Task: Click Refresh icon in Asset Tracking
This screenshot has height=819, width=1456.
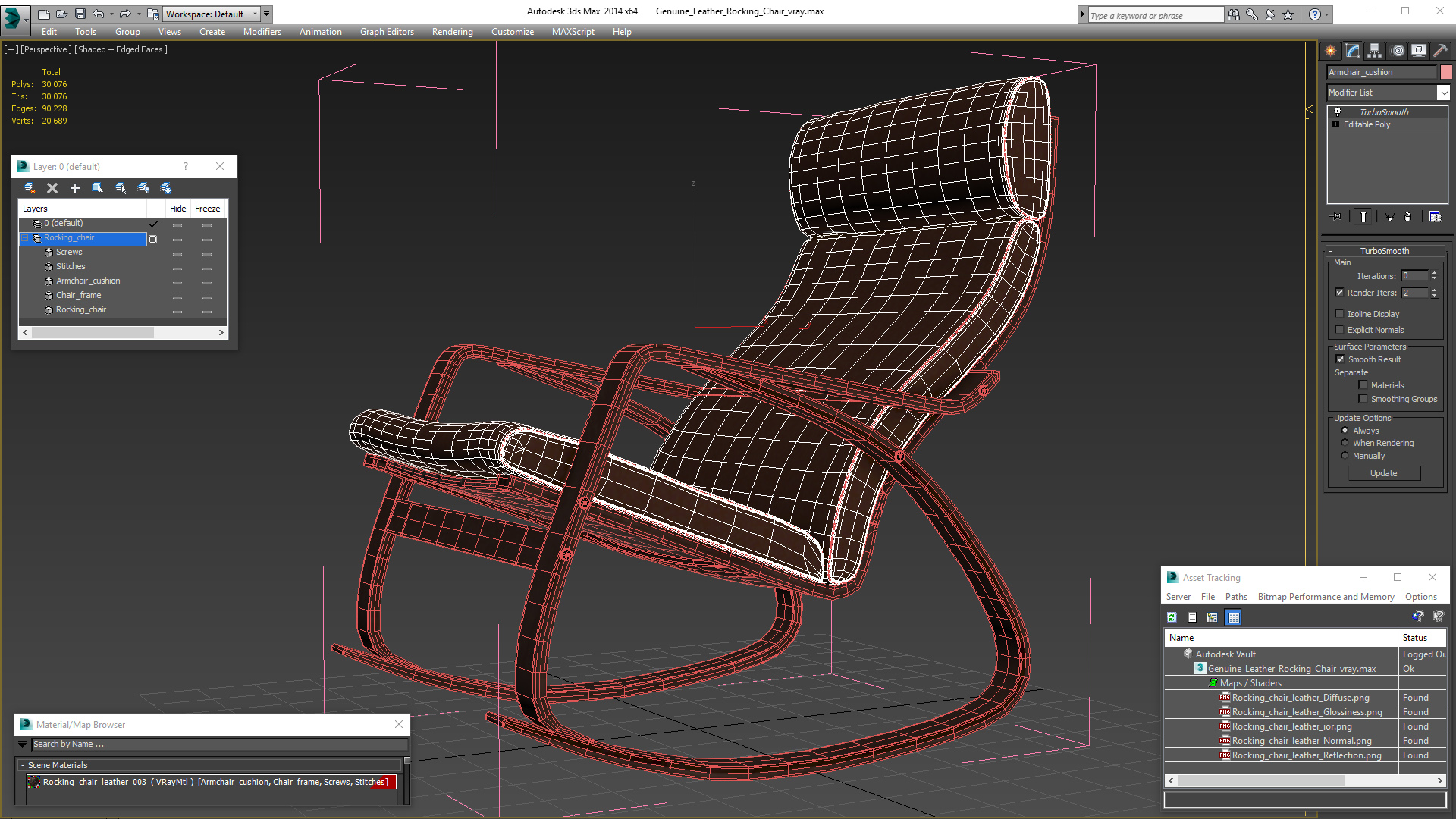Action: pyautogui.click(x=1172, y=617)
